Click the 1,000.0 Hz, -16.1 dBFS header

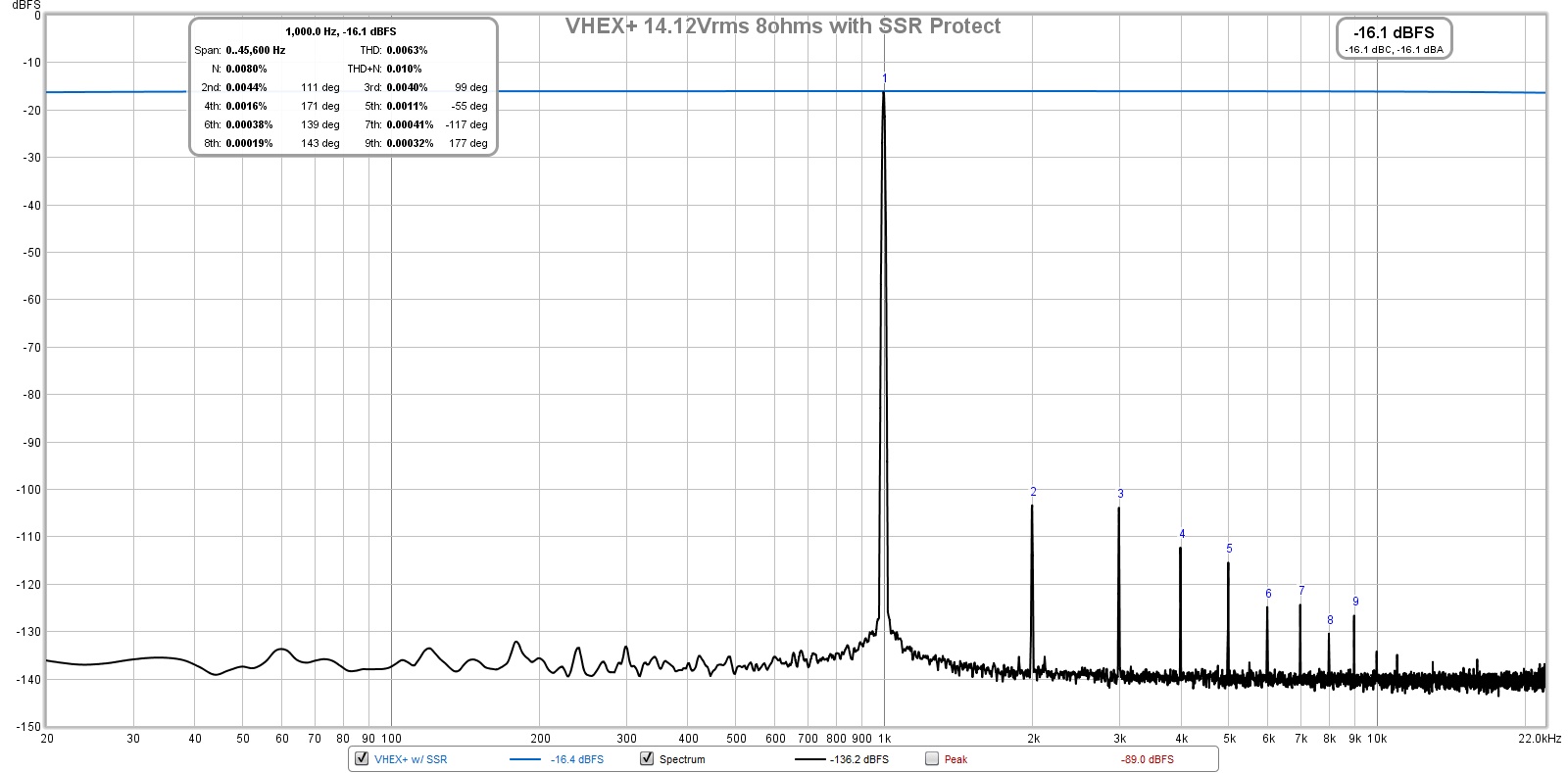coord(341,31)
